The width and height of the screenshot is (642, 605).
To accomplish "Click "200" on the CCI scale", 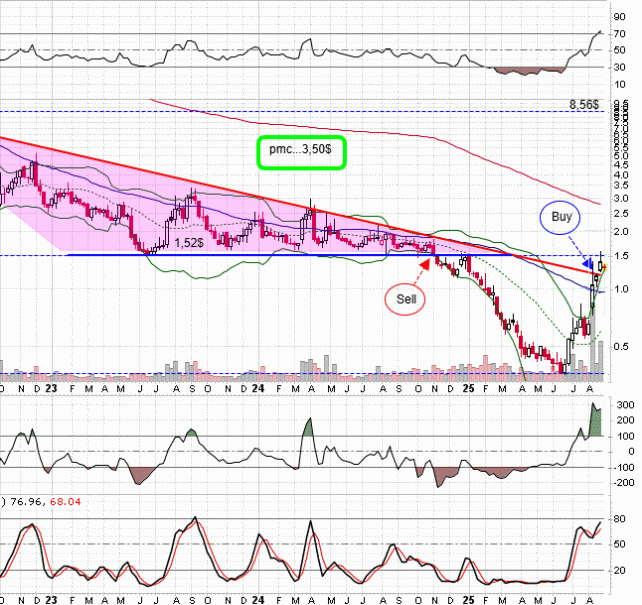I will point(625,420).
